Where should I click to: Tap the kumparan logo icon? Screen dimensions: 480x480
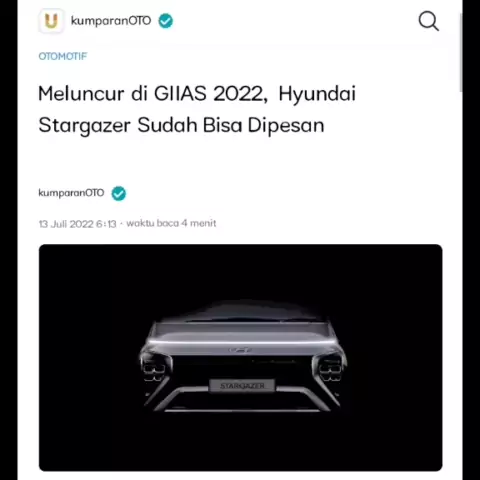pos(51,21)
